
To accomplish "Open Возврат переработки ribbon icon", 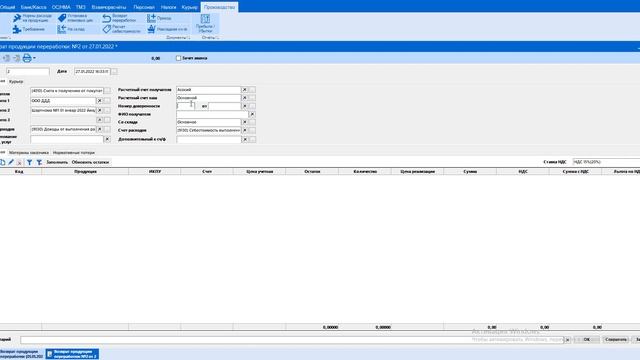I will [107, 18].
